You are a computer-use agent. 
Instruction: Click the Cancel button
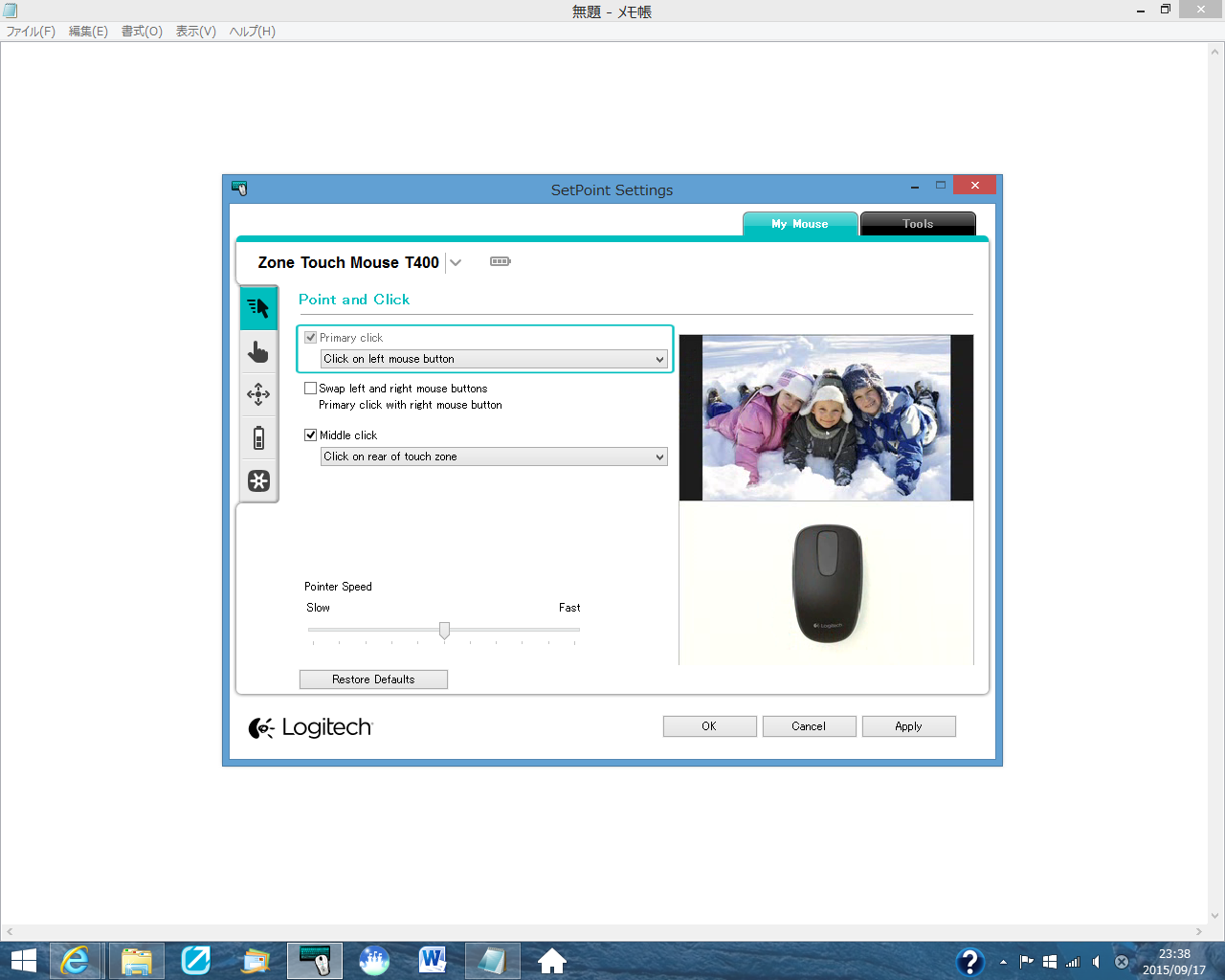click(x=809, y=726)
